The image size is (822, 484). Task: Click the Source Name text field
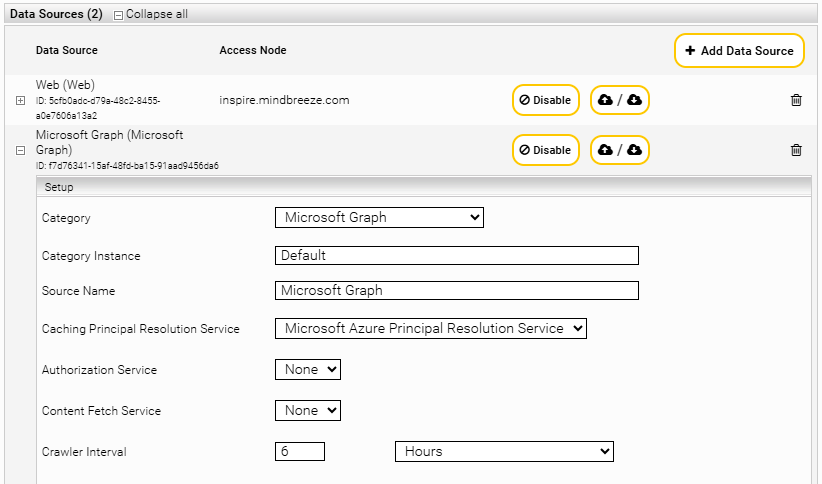tap(456, 290)
